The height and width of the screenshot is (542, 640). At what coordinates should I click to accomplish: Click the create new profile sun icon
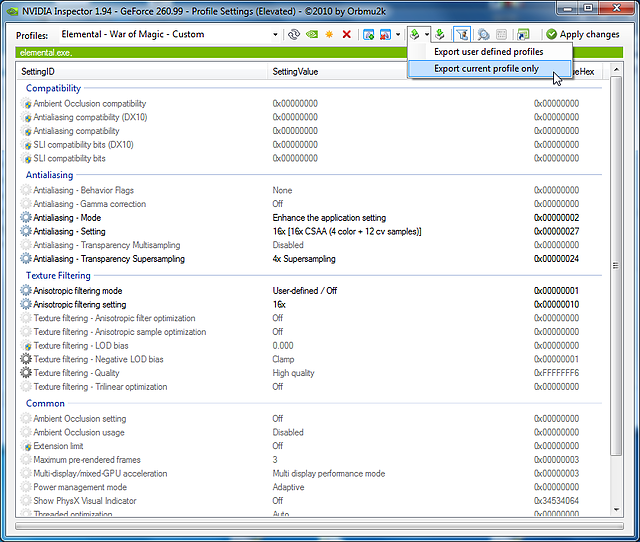coord(329,34)
